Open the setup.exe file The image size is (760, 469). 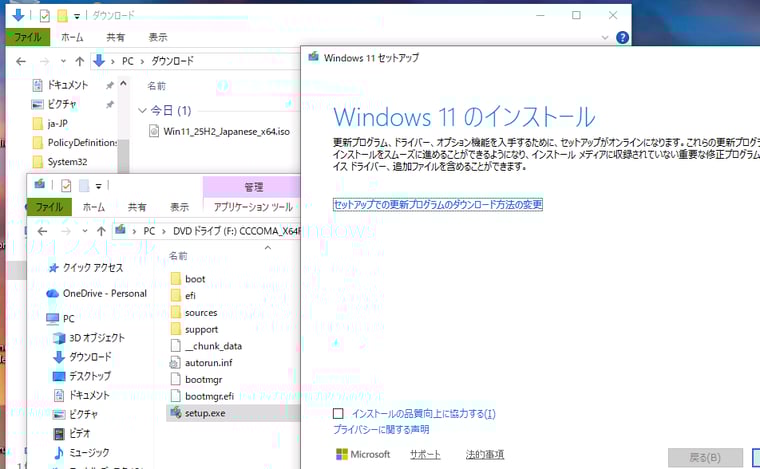point(204,412)
